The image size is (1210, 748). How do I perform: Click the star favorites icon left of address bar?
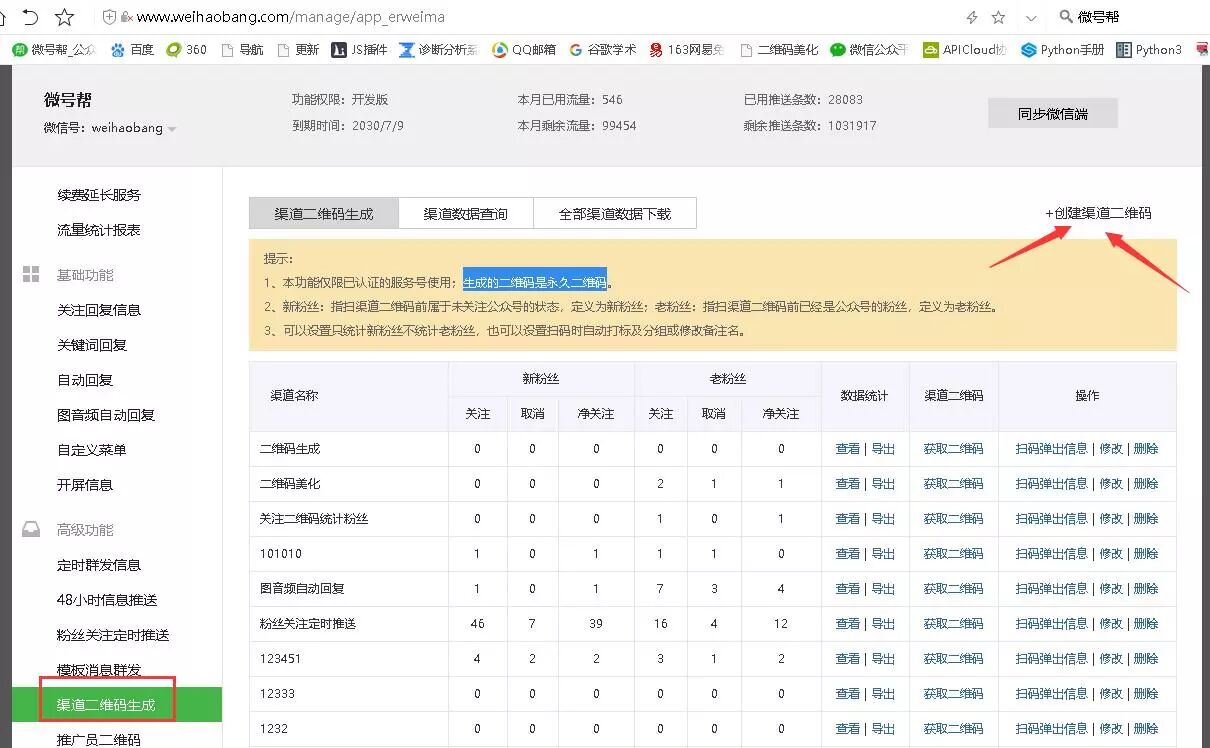65,17
